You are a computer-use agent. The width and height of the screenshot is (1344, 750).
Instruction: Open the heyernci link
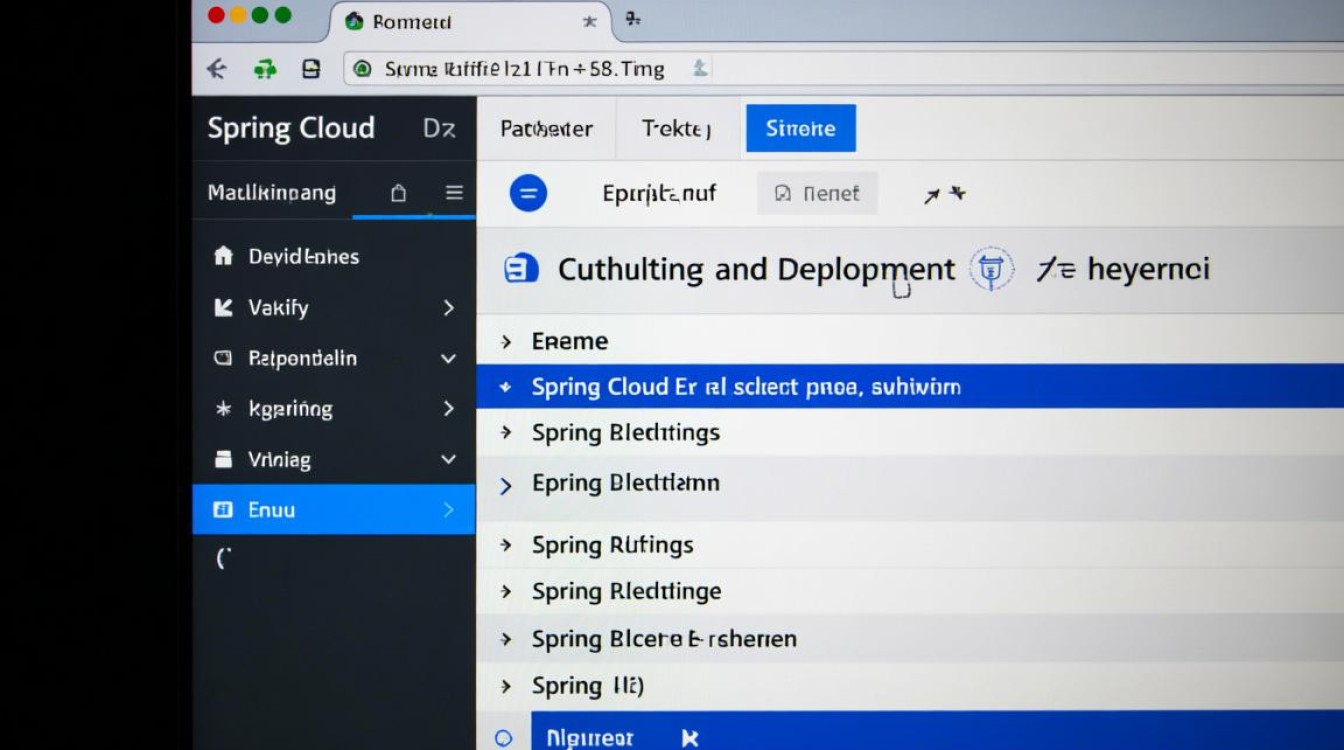pyautogui.click(x=1148, y=269)
